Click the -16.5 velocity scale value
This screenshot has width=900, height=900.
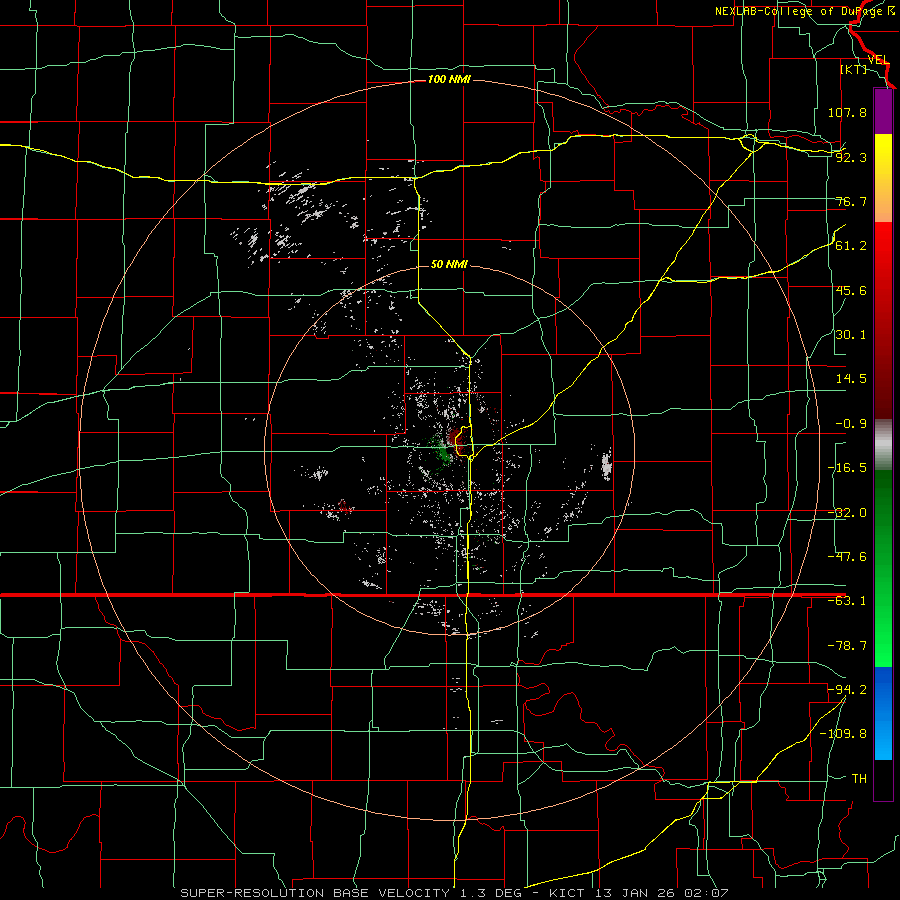click(847, 468)
